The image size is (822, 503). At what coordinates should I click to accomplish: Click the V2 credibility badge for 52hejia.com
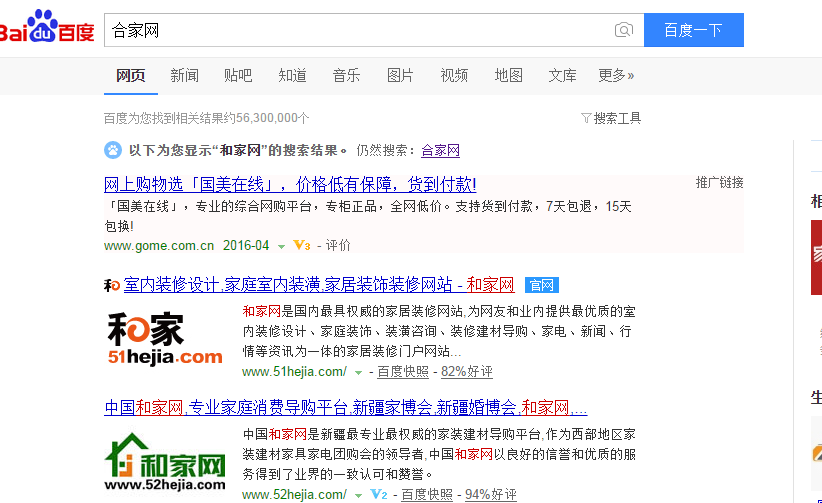378,494
